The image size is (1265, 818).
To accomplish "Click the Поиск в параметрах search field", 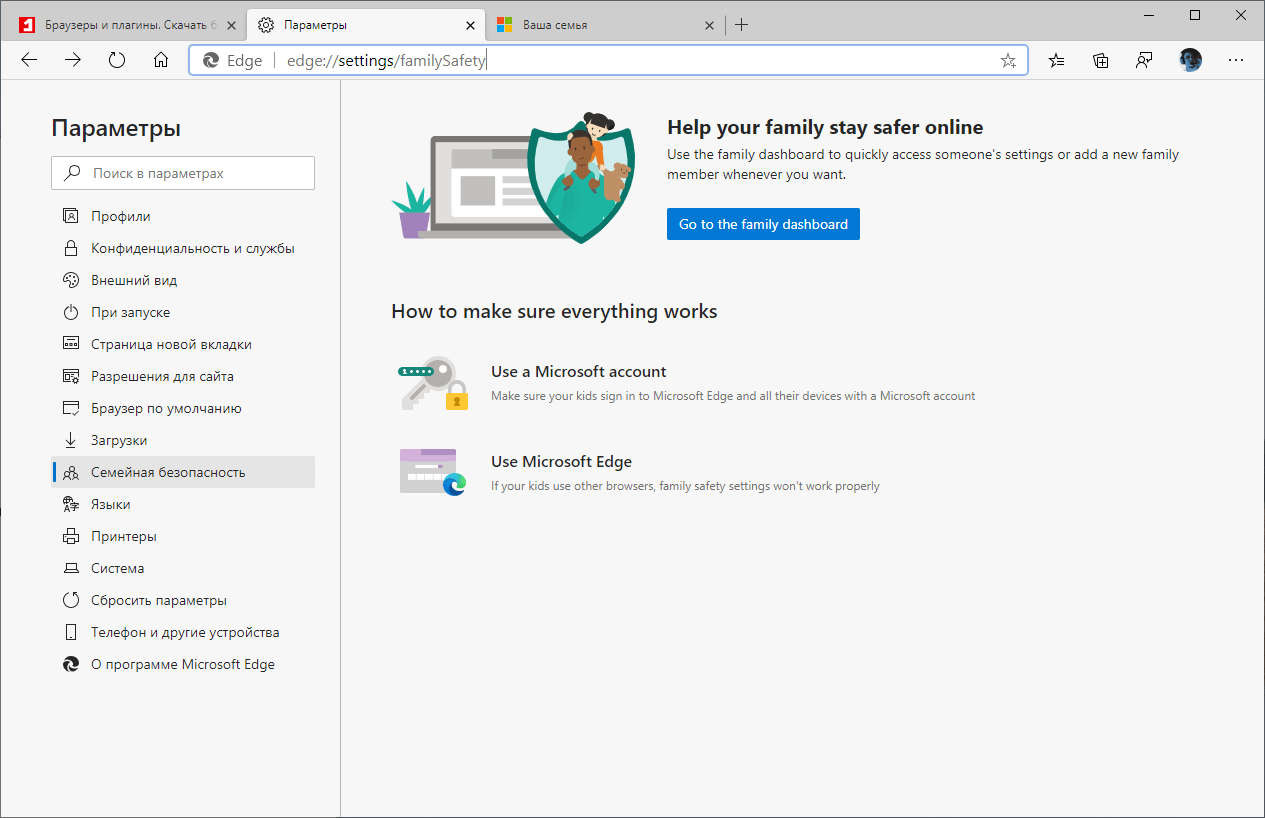I will tap(183, 172).
